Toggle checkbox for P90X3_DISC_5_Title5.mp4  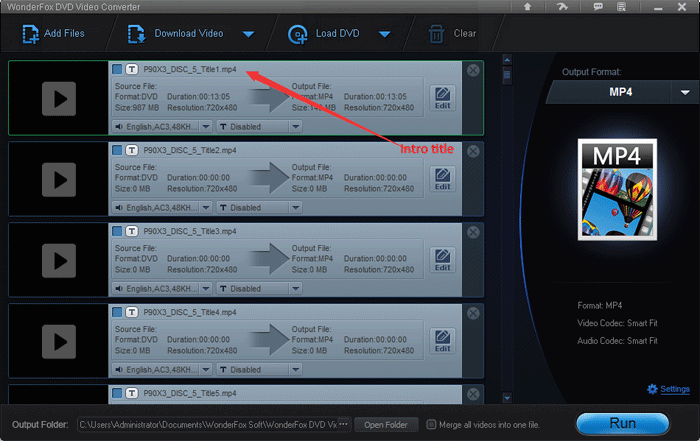[x=117, y=393]
